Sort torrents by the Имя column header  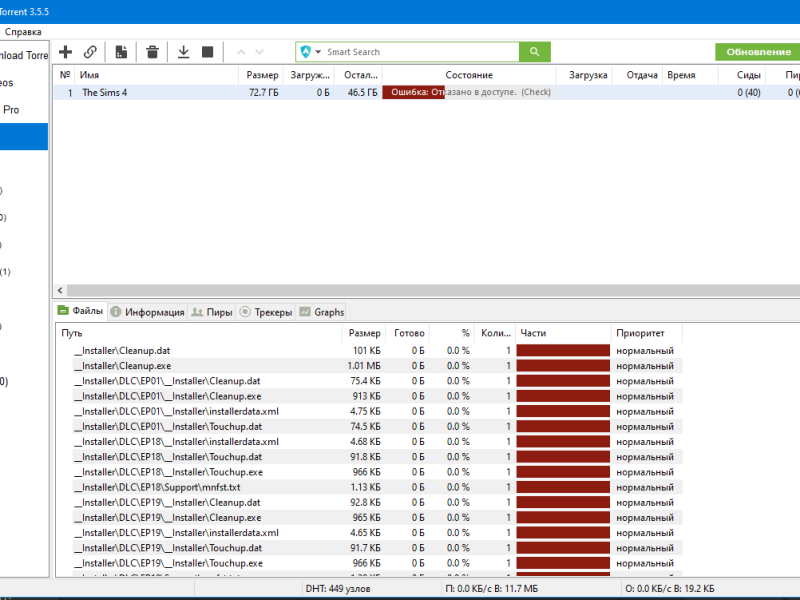[x=157, y=75]
